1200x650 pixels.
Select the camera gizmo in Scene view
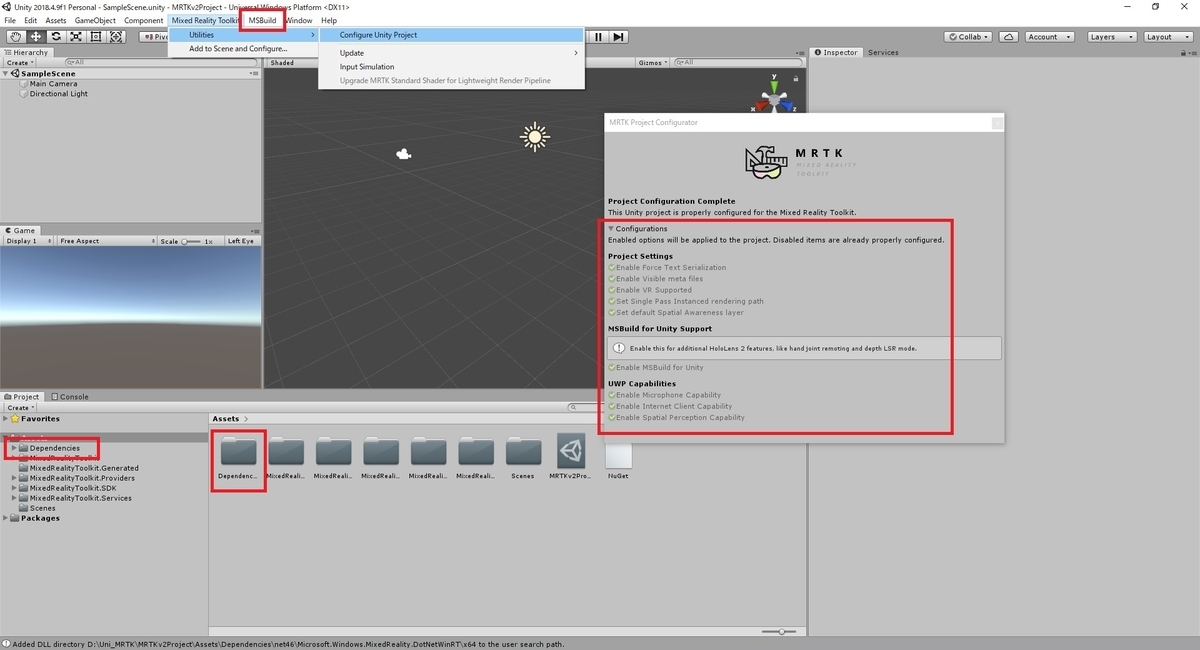point(403,154)
